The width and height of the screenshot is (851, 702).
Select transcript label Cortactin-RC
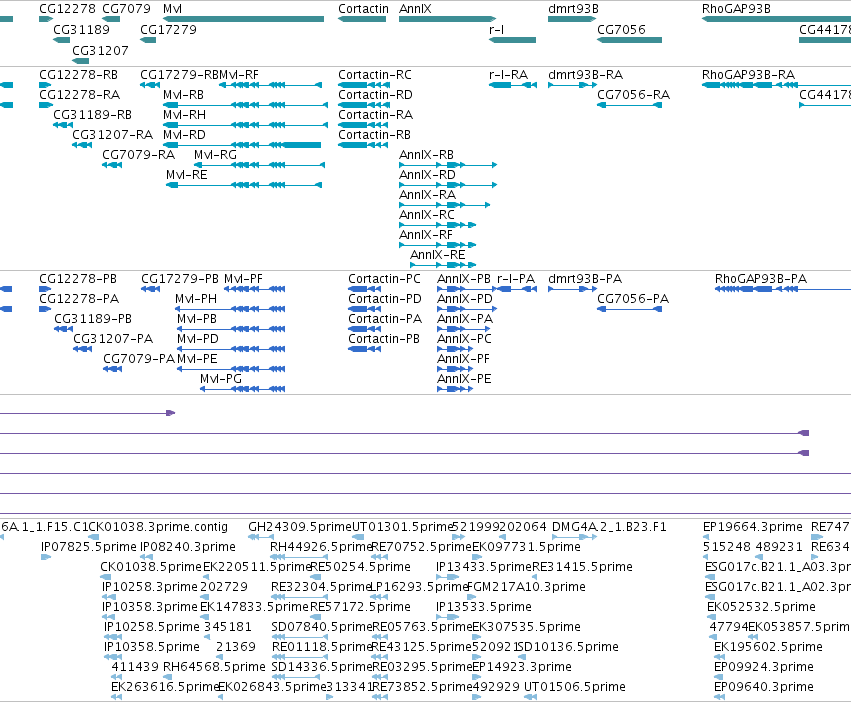coord(375,74)
